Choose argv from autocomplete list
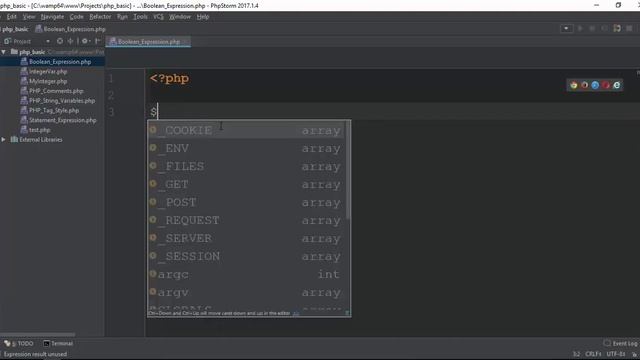The height and width of the screenshot is (360, 640). pos(247,292)
